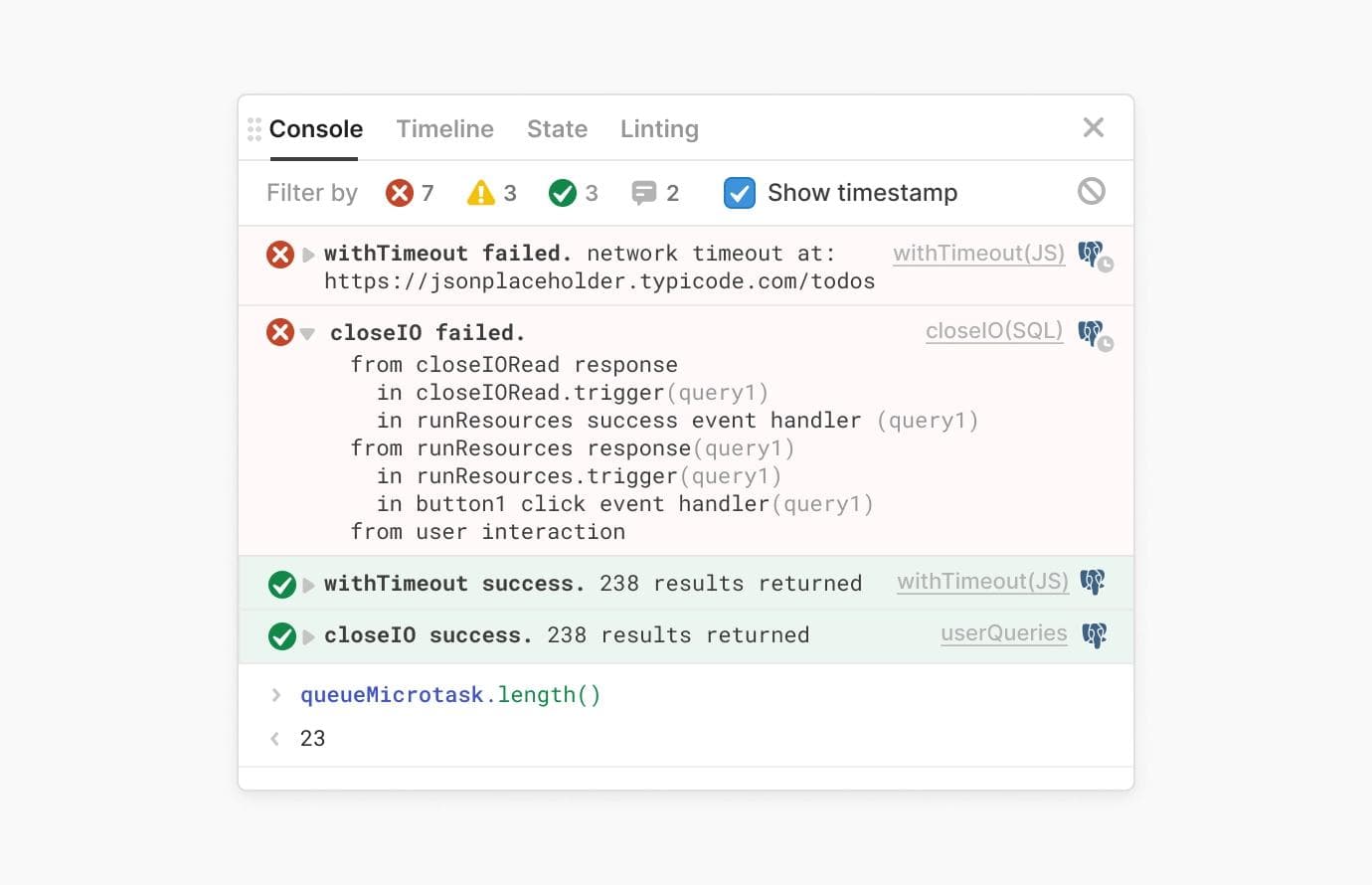Click the yellow warning filter icon showing 3
Viewport: 1372px width, 885px height.
point(481,193)
